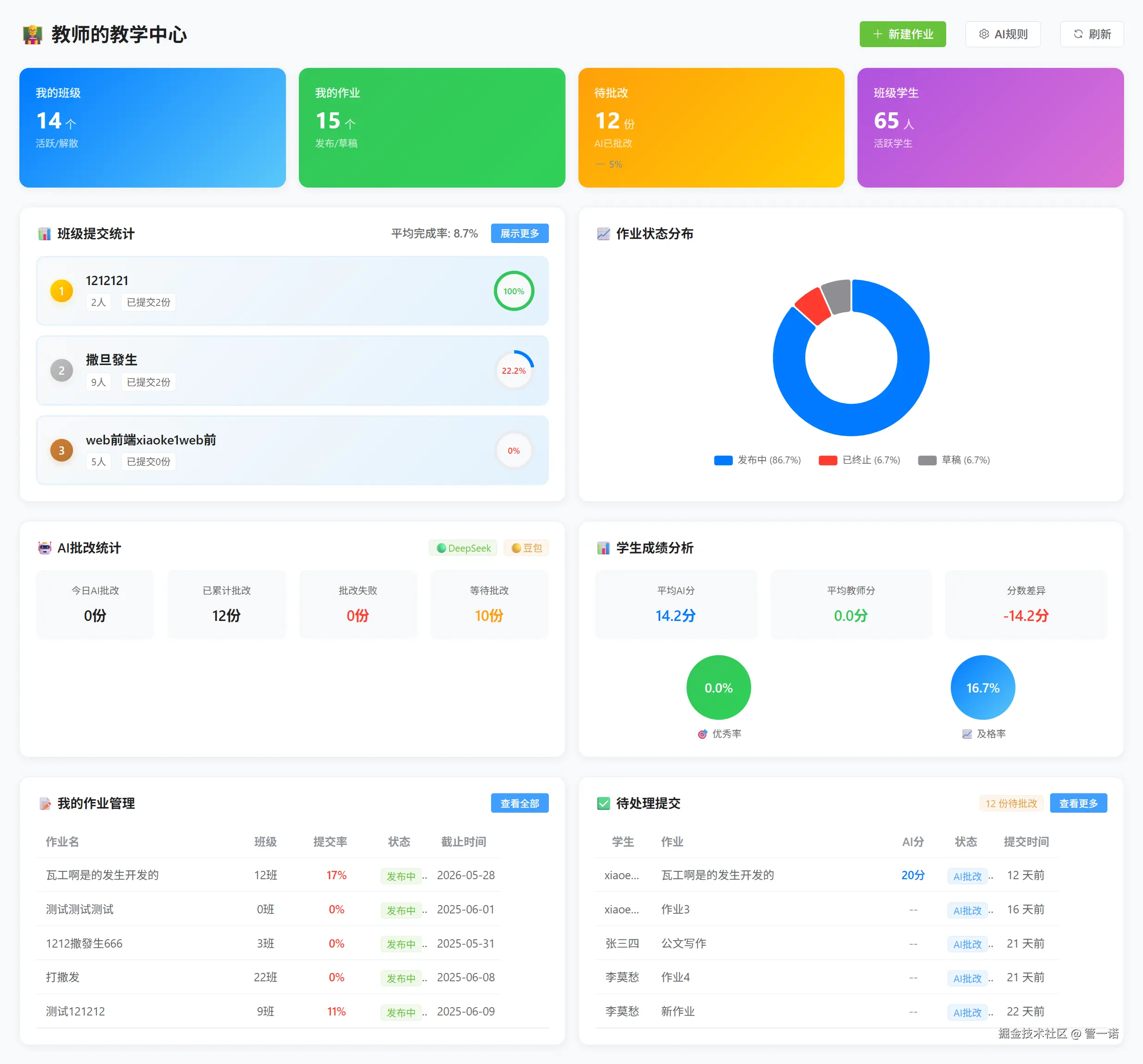The height and width of the screenshot is (1064, 1143).
Task: Toggle the gray 草稿 legend entry
Action: point(953,461)
